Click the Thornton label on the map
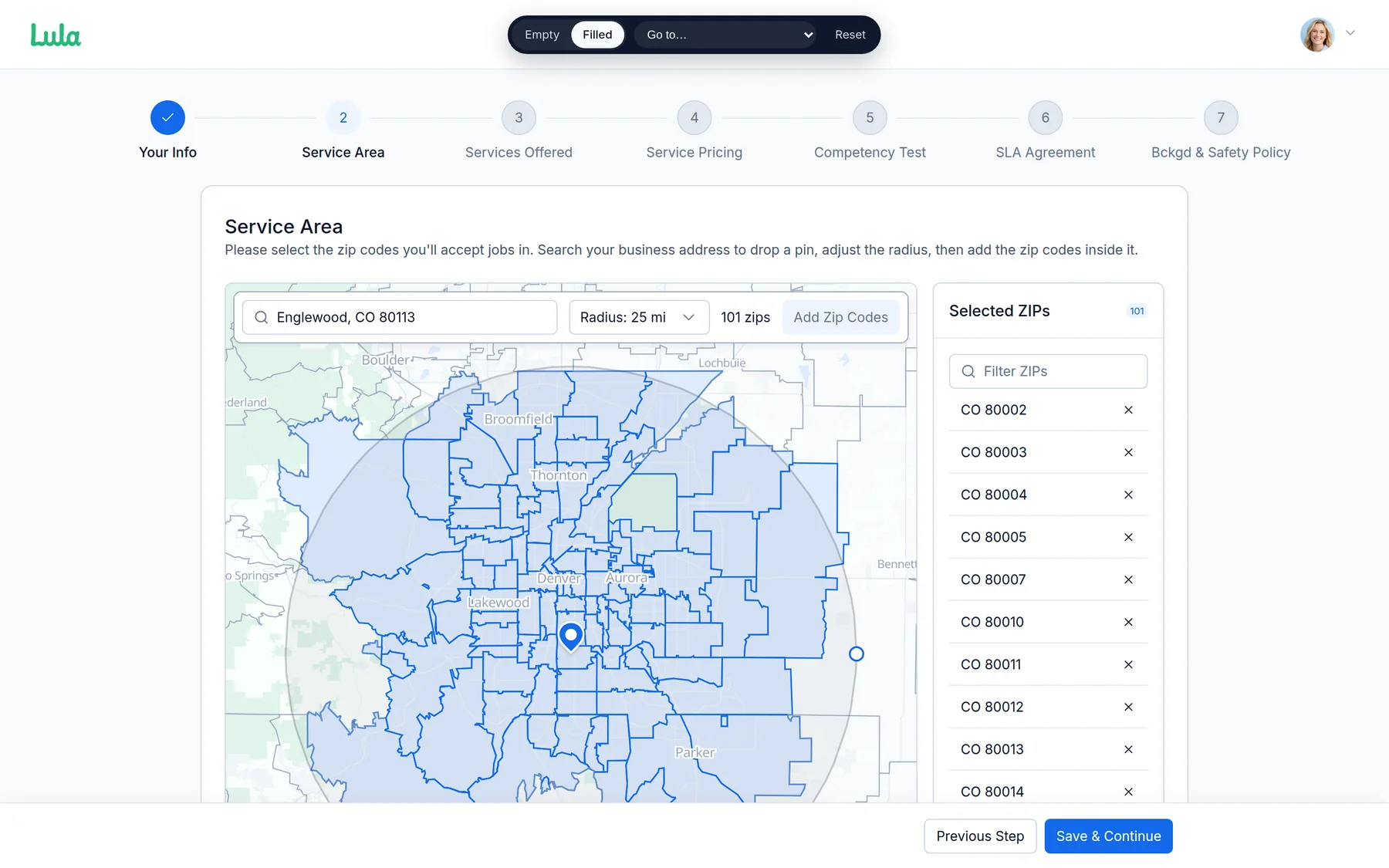The height and width of the screenshot is (868, 1389). click(x=559, y=475)
